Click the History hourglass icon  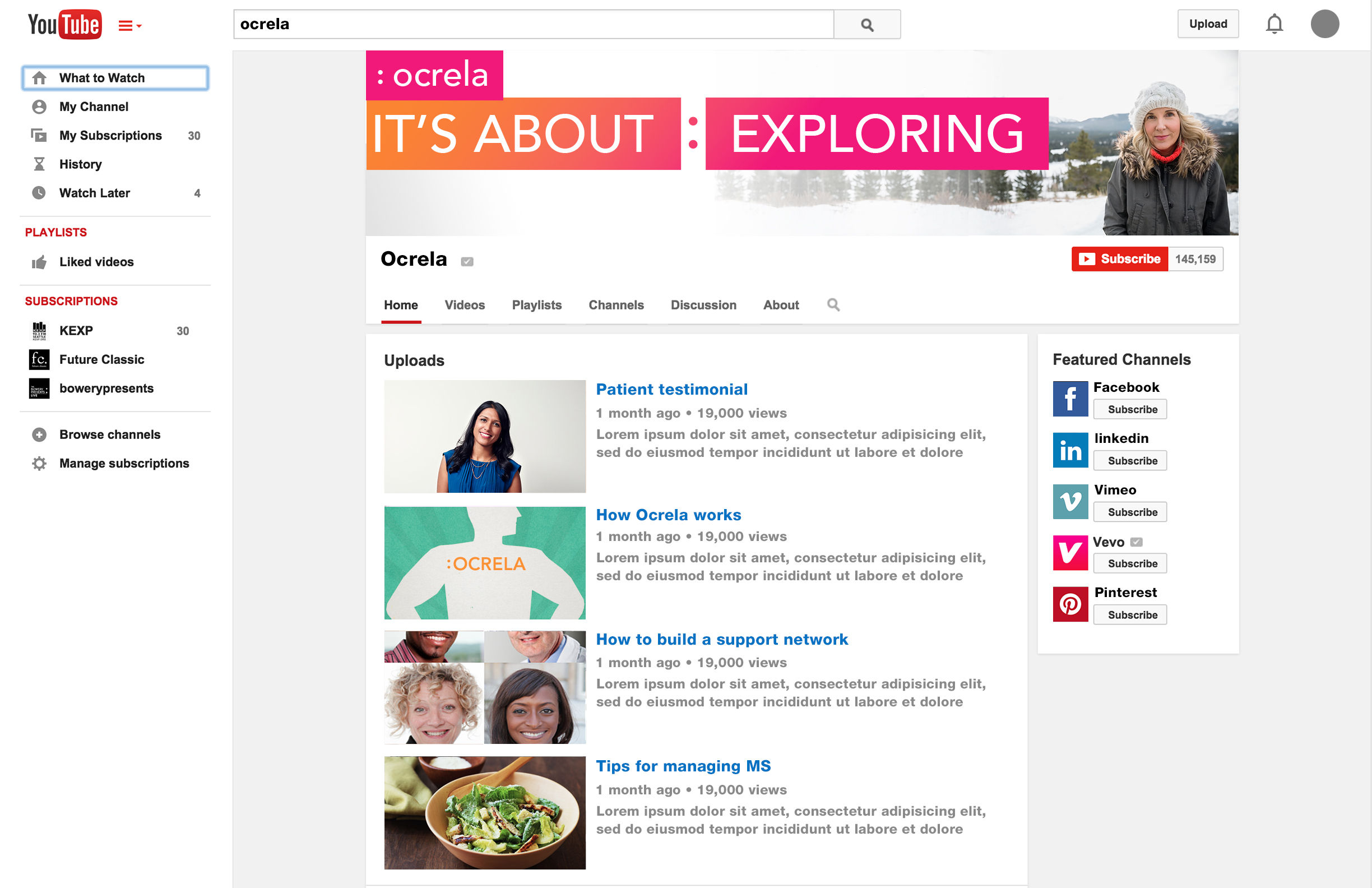(x=39, y=164)
